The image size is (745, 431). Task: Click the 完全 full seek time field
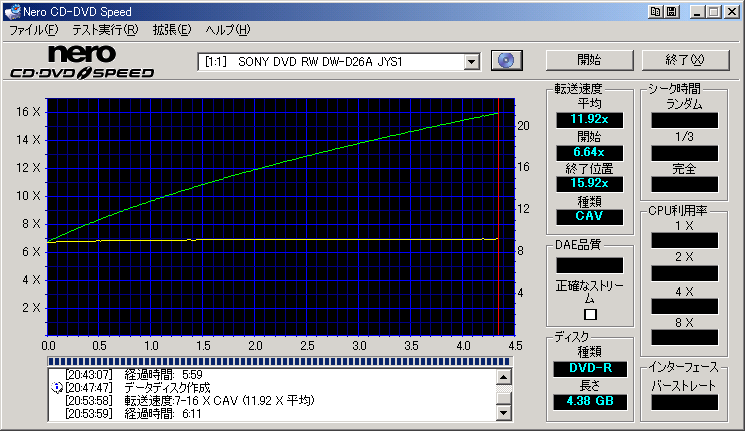tap(684, 184)
